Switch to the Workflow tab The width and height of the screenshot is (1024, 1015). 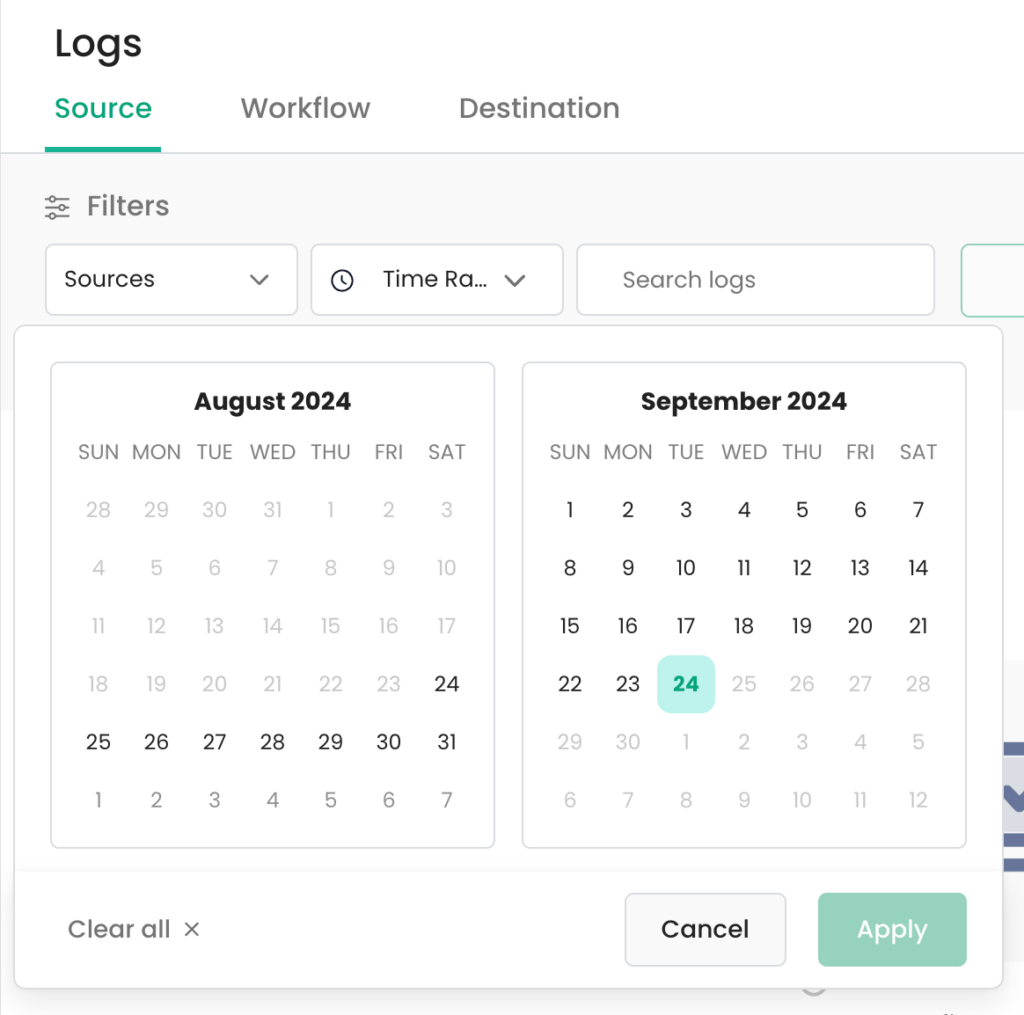[x=305, y=108]
